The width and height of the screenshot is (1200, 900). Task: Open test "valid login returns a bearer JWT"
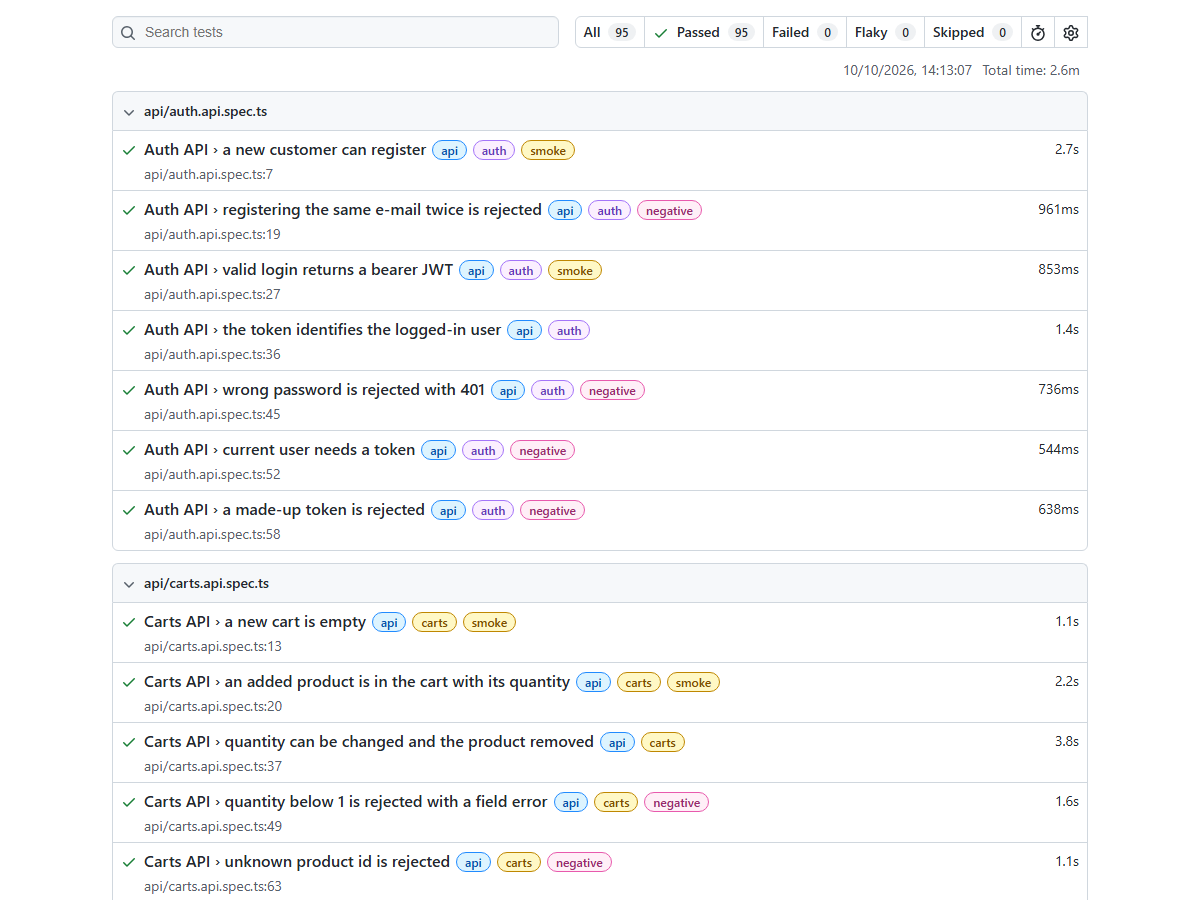(x=298, y=270)
